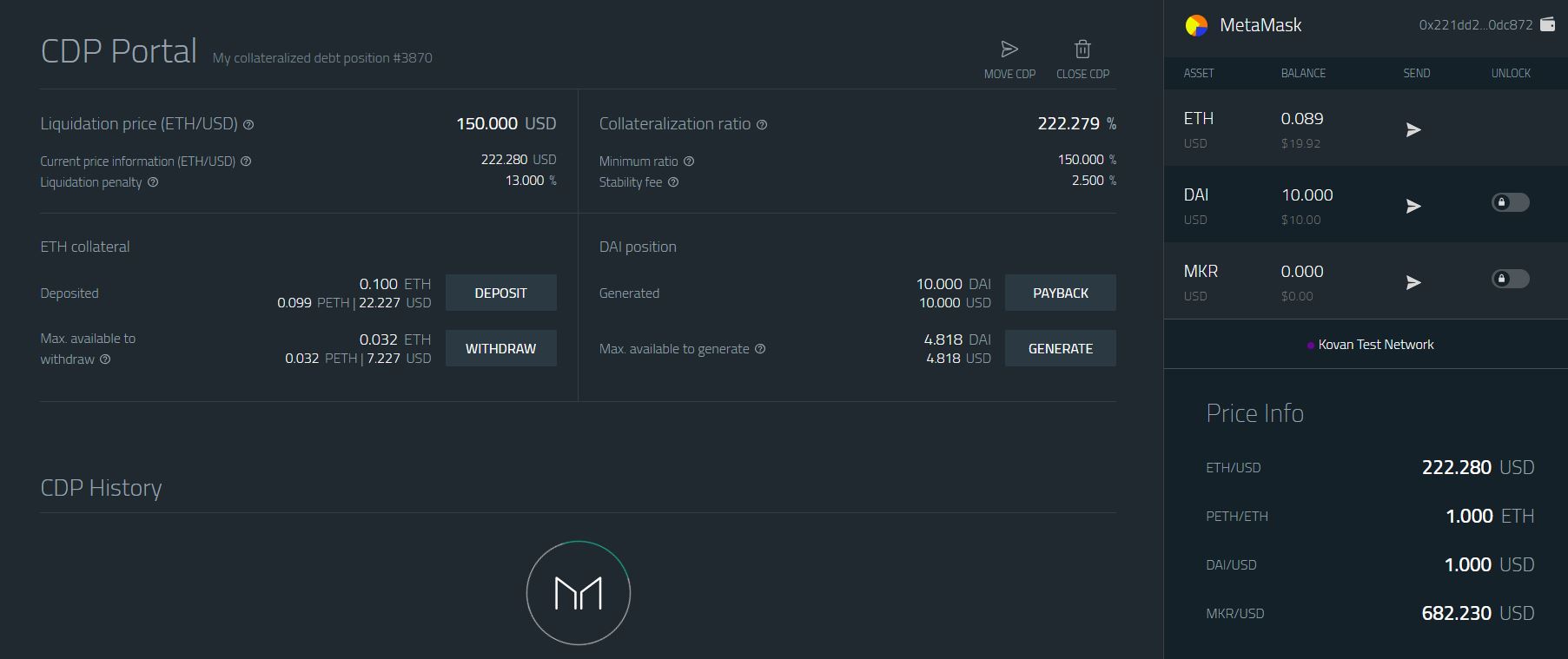Click the DAI send arrow icon
The width and height of the screenshot is (1568, 659).
coord(1413,206)
